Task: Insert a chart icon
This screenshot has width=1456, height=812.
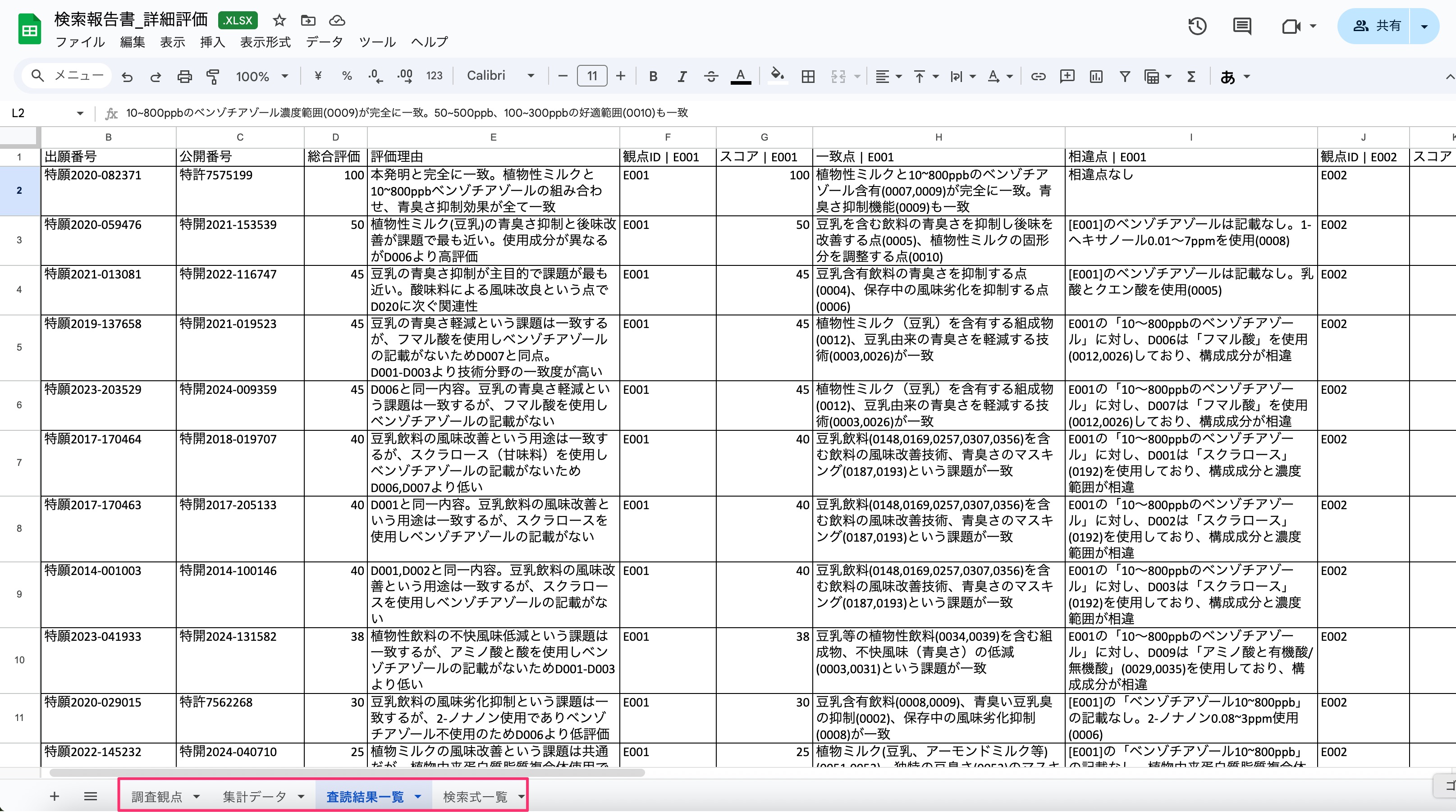Action: [1096, 76]
